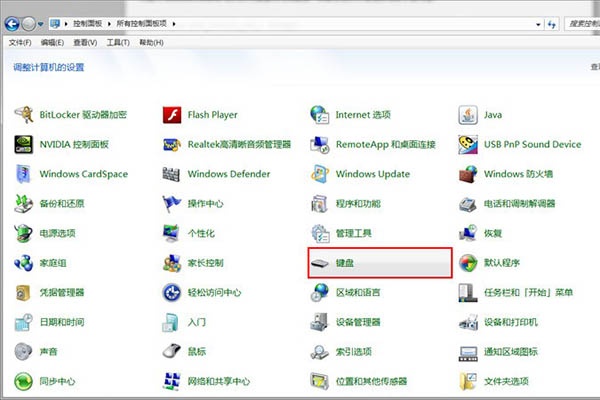Click the control panel search box
Image resolution: width=600 pixels, height=400 pixels.
pos(582,24)
